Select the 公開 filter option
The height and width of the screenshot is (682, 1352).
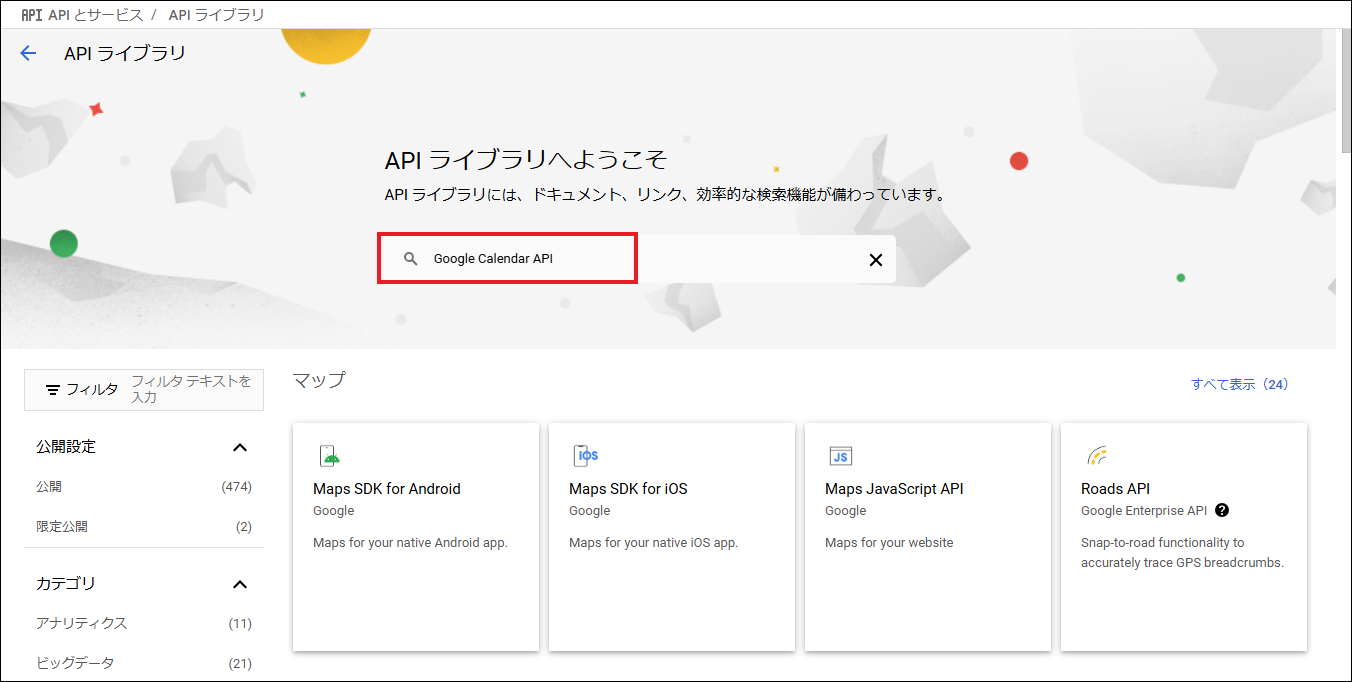point(49,487)
